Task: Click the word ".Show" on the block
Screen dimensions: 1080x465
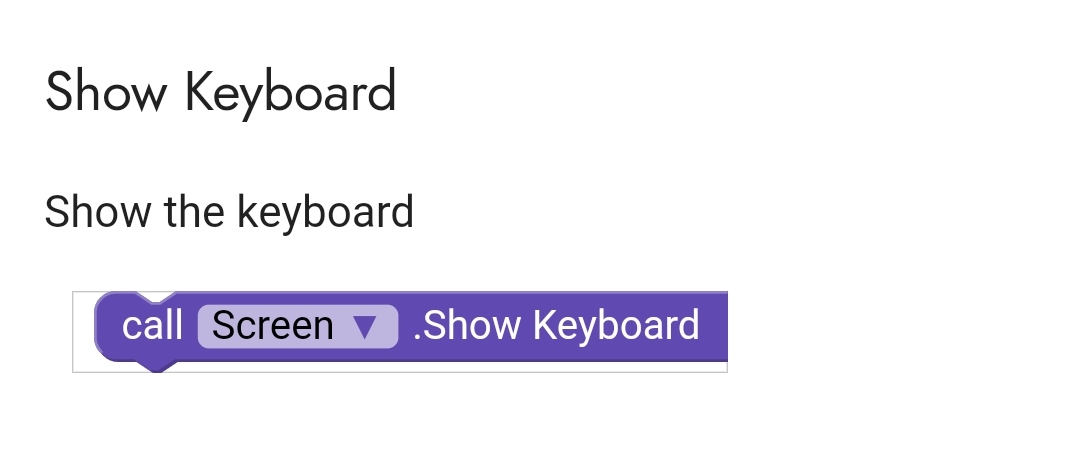Action: coord(467,326)
